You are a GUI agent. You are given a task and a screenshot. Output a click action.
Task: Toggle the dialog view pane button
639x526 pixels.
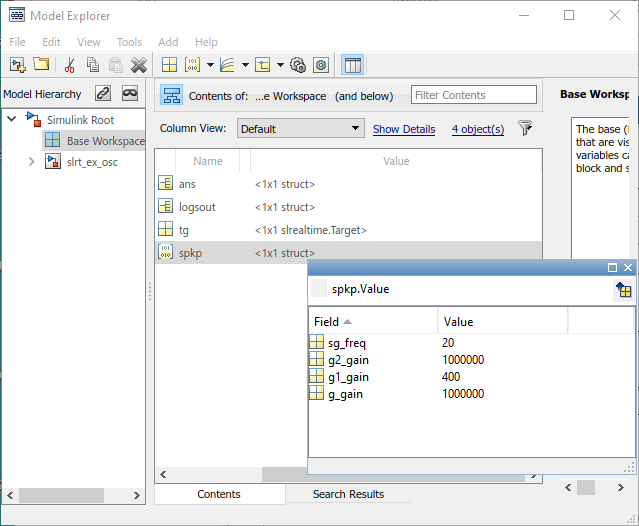(352, 65)
